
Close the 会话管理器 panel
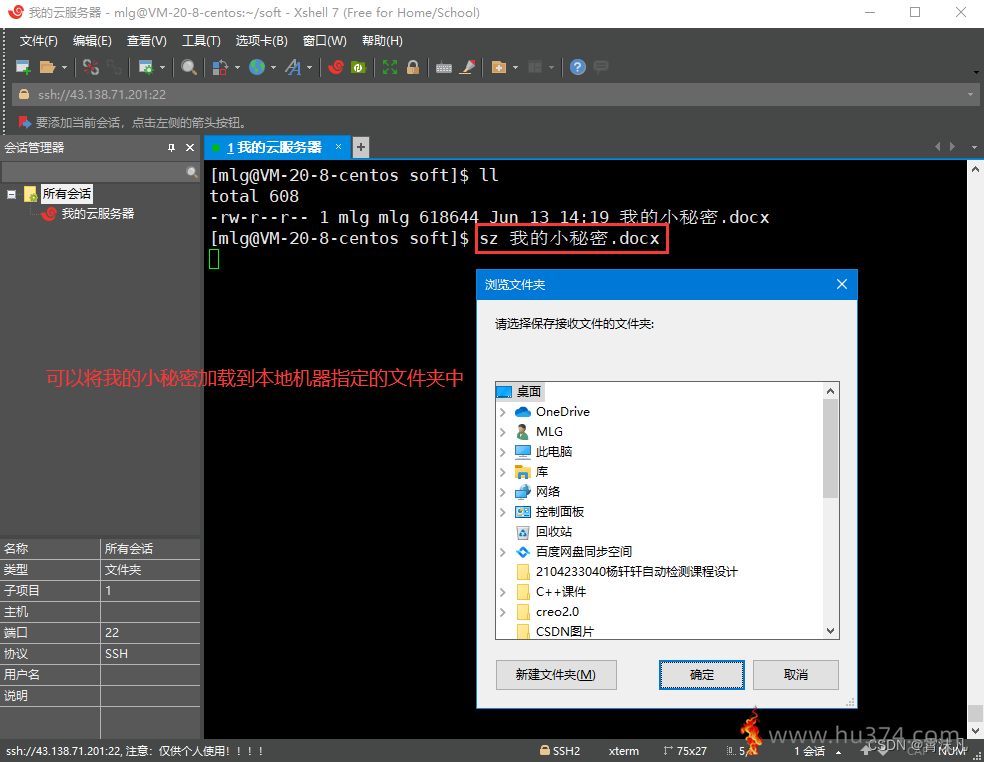tap(190, 148)
